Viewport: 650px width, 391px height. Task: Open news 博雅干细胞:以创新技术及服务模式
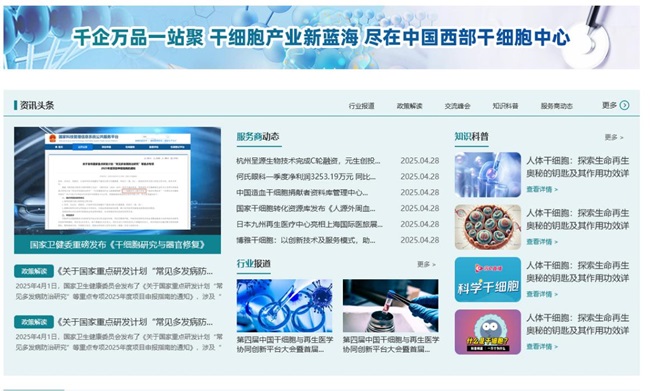(306, 240)
